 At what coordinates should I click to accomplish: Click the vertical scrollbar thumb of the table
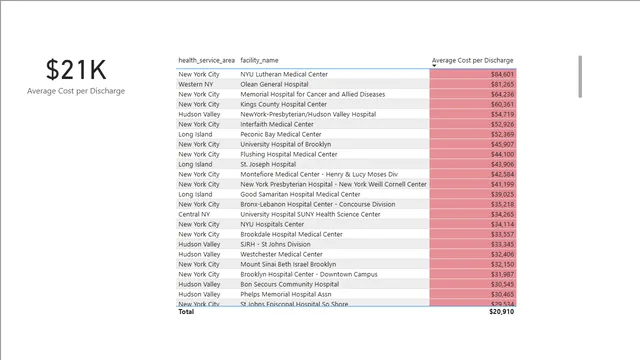pos(580,77)
